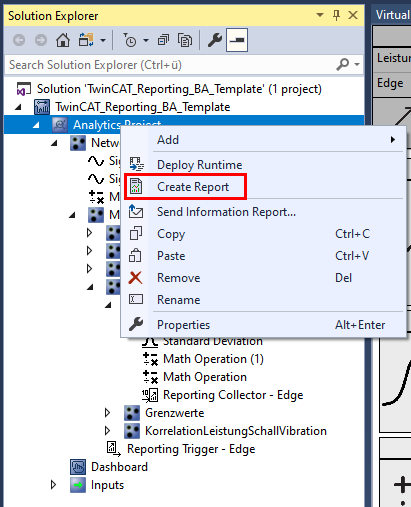This screenshot has height=507, width=411.
Task: Click the Switch Views toolbar icon
Action: click(x=86, y=40)
